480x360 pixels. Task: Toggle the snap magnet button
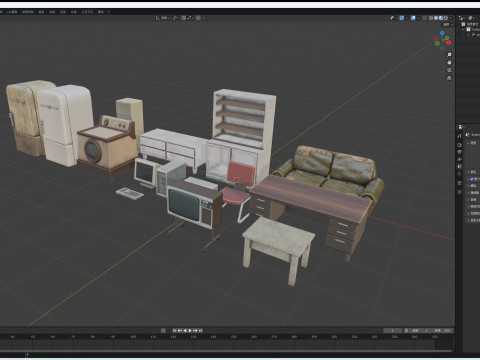184,18
